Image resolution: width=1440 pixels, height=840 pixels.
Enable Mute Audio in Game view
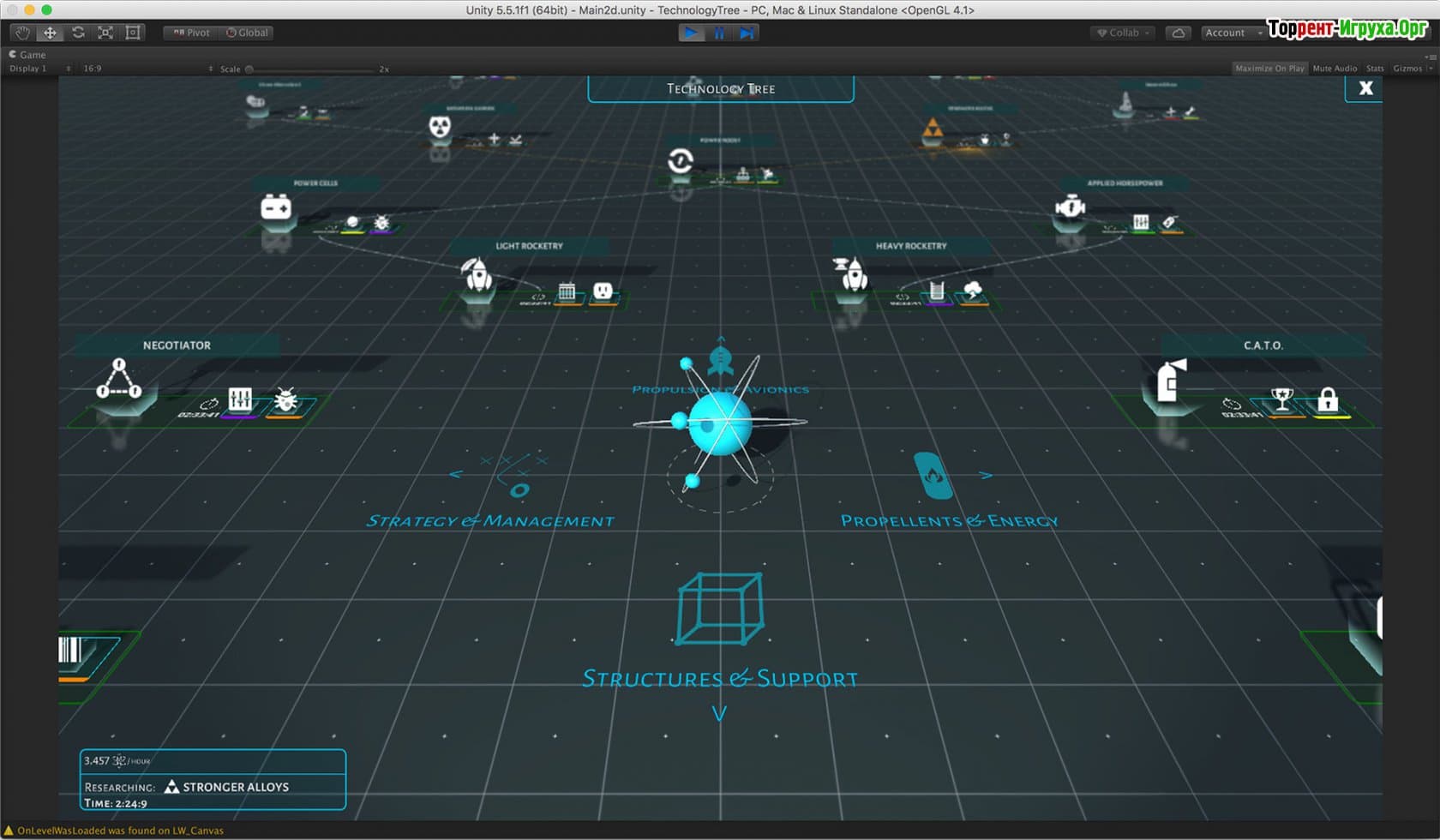pyautogui.click(x=1335, y=69)
